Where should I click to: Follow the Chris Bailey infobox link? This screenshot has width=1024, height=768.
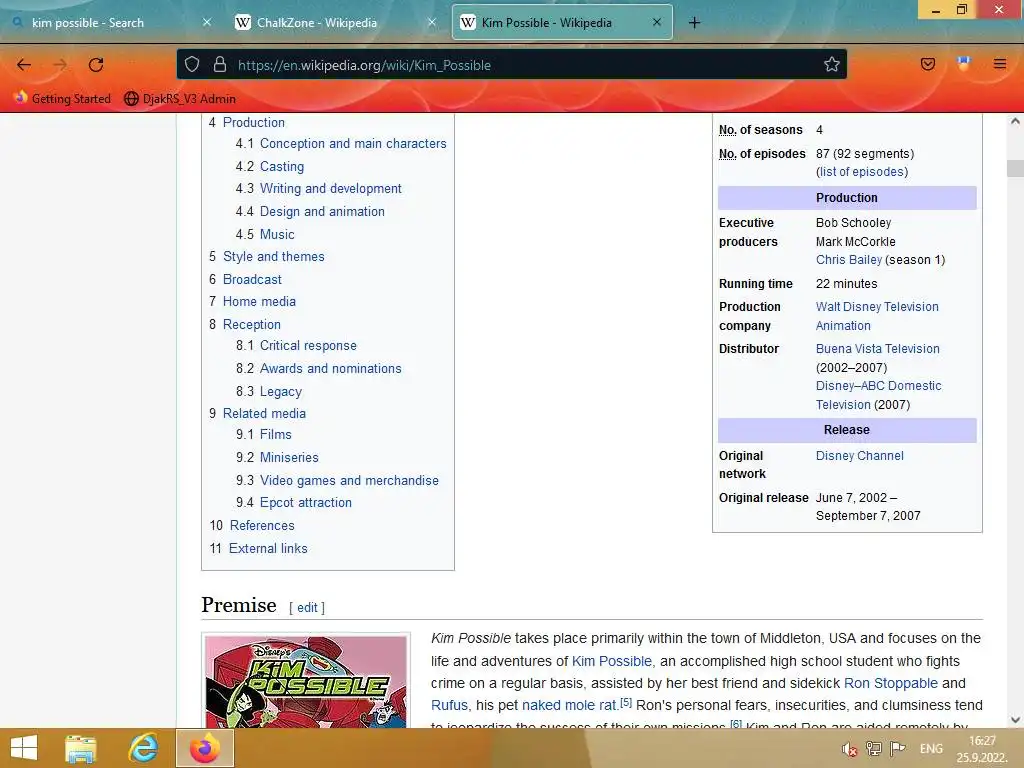click(848, 260)
